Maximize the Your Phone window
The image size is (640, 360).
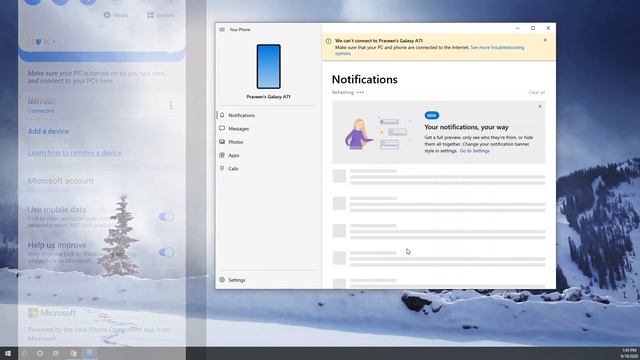coord(533,28)
